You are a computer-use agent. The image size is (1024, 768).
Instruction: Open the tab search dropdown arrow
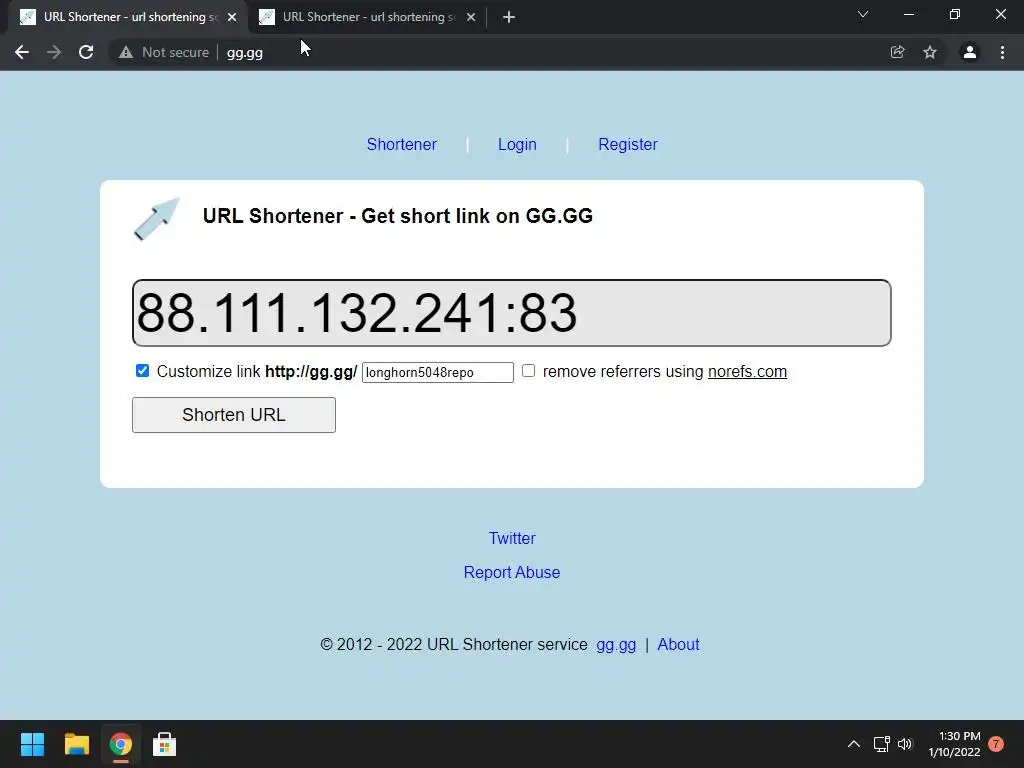863,14
